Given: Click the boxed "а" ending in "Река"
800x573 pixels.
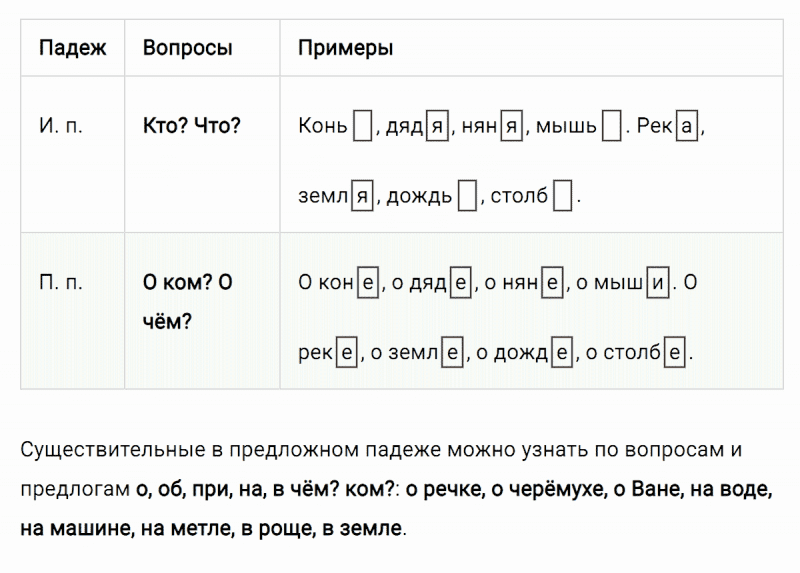Looking at the screenshot, I should [686, 127].
